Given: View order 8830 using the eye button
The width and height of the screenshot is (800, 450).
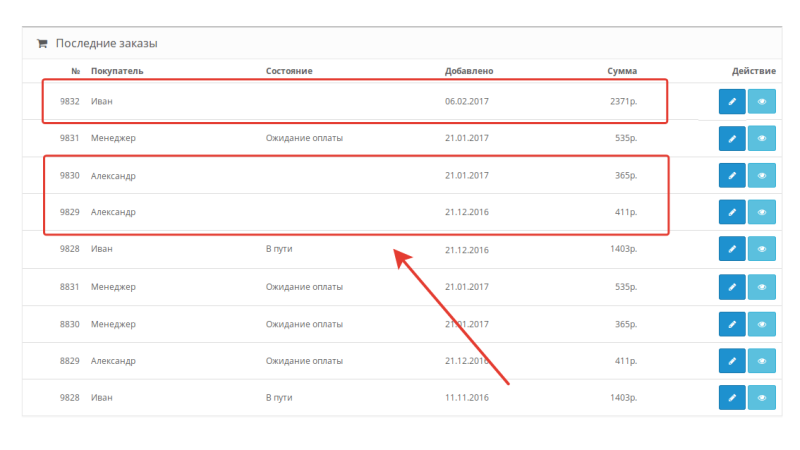Looking at the screenshot, I should pyautogui.click(x=762, y=324).
